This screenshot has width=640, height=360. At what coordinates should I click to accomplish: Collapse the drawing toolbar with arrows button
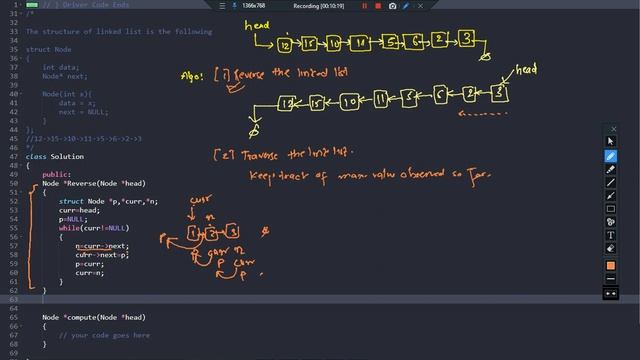(611, 294)
